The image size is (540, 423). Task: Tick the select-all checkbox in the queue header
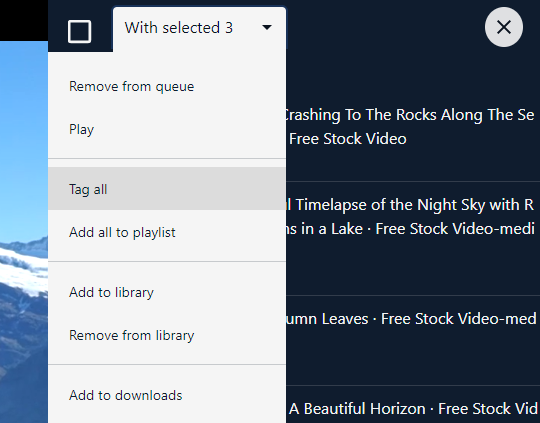(80, 31)
